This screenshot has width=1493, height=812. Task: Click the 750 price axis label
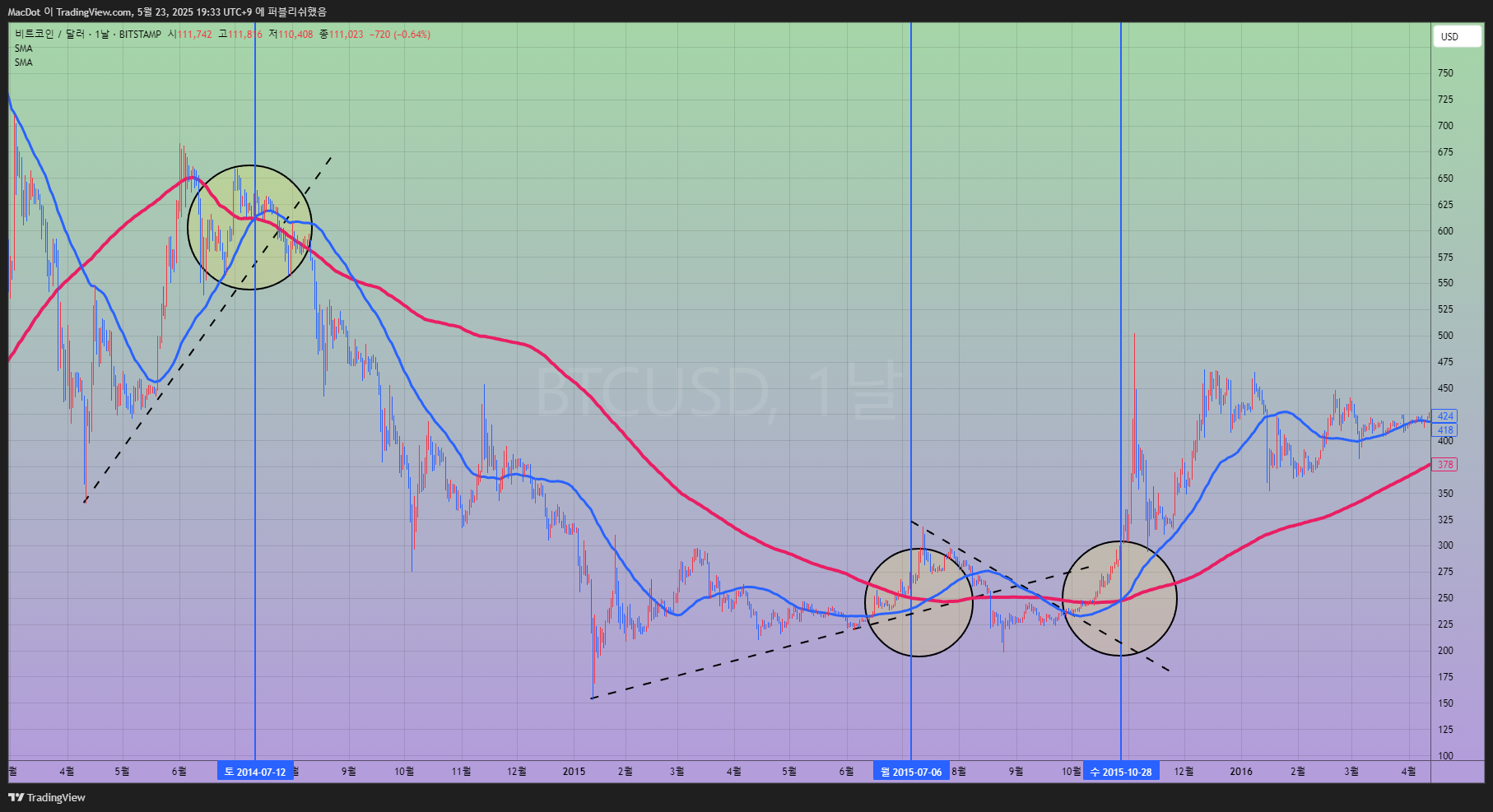[x=1445, y=73]
